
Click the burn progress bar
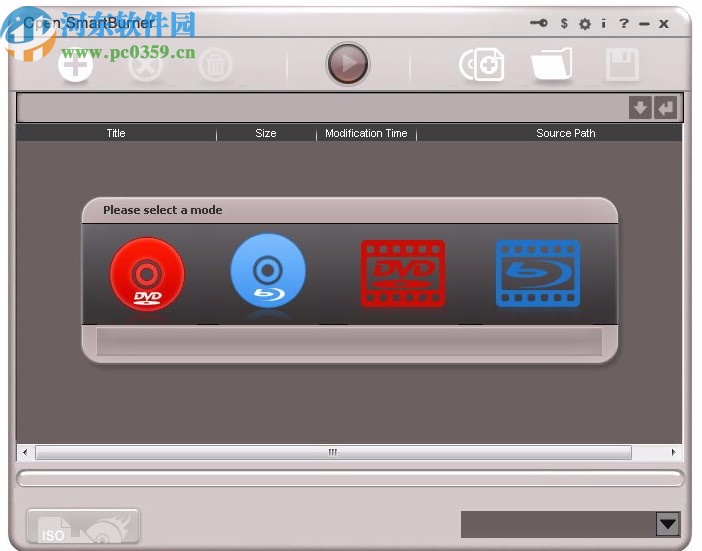click(350, 478)
